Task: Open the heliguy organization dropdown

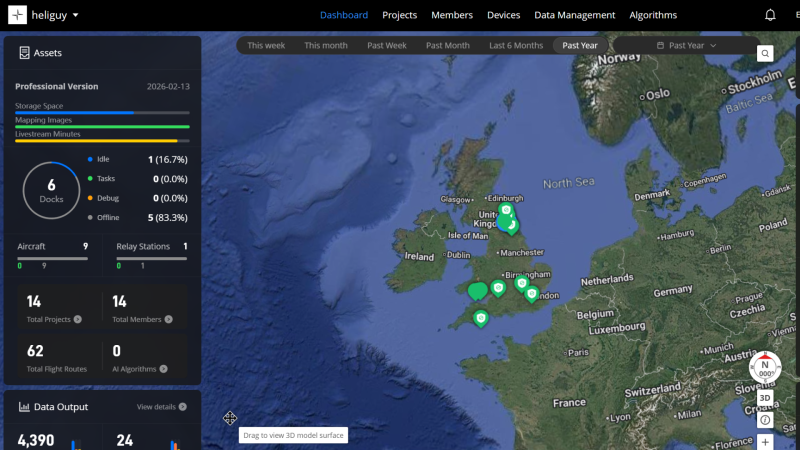Action: click(76, 16)
